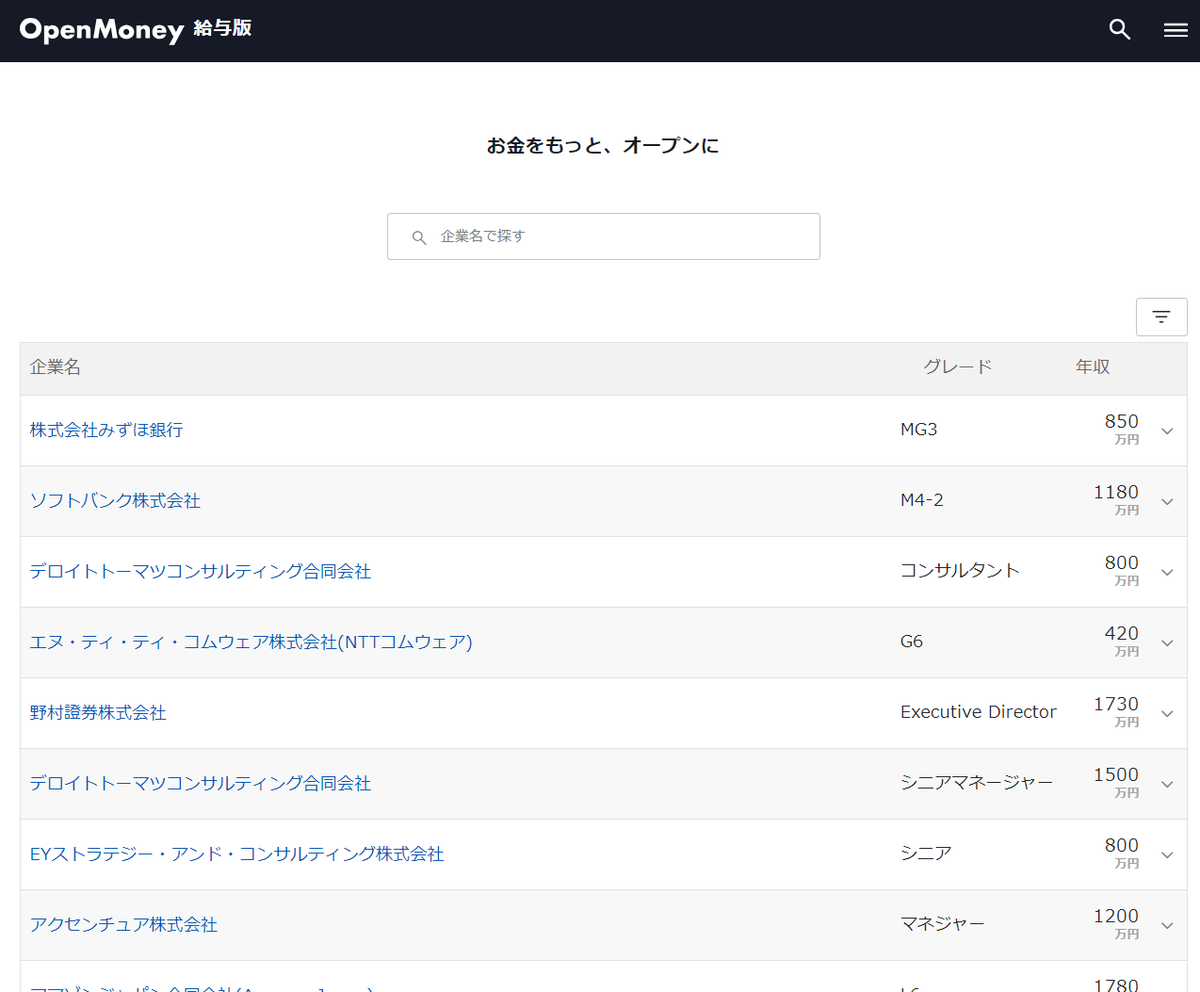Open デロイトトーマツ link in the シニアマネージャー row
This screenshot has height=992, width=1200.
[200, 784]
